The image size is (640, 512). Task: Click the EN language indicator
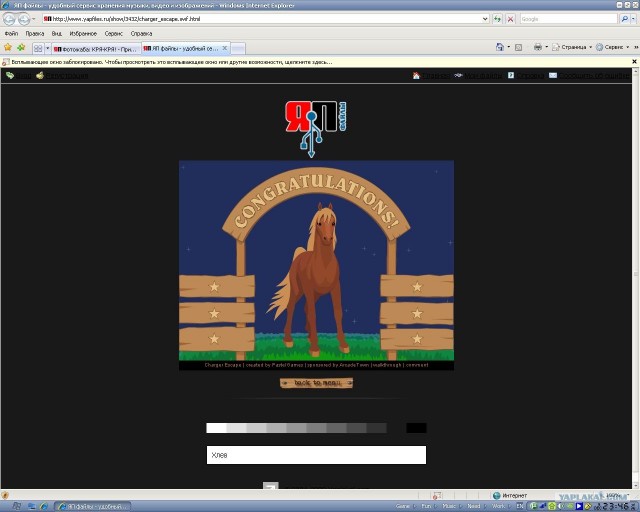pos(520,506)
